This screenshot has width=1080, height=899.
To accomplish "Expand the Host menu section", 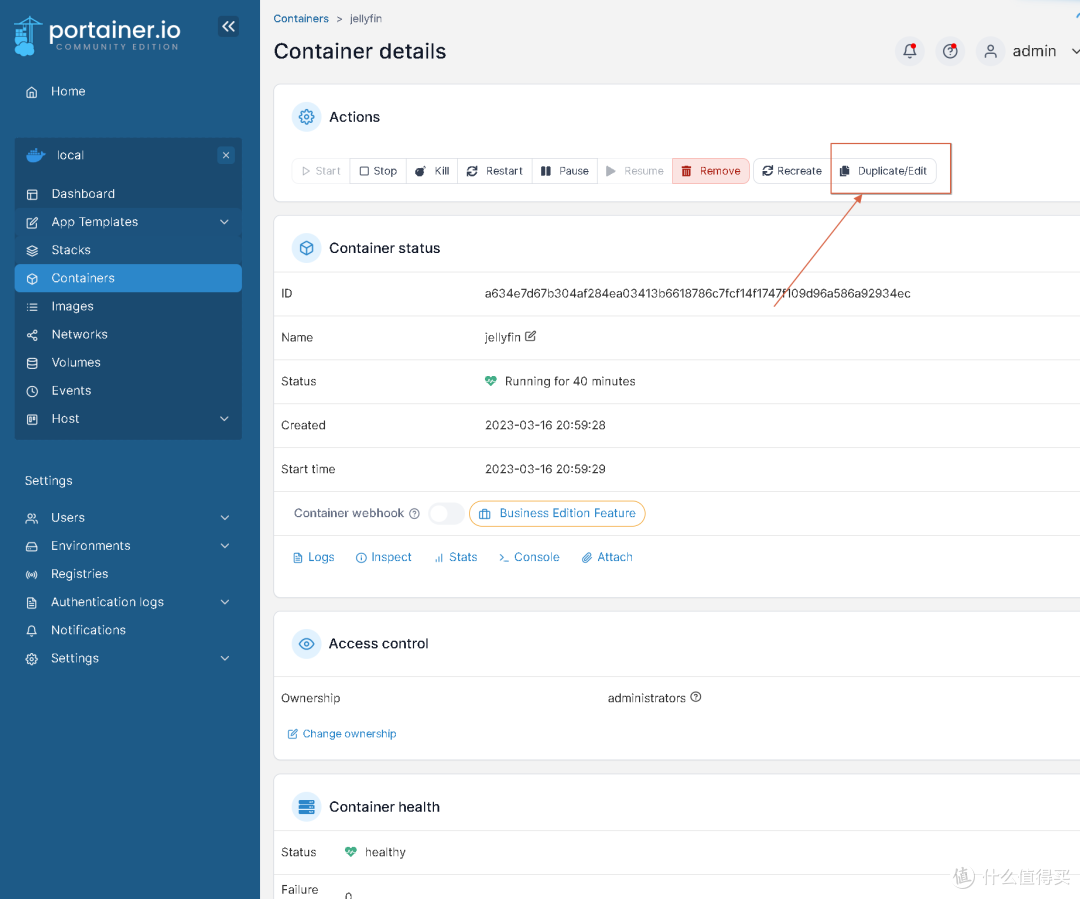I will click(224, 419).
